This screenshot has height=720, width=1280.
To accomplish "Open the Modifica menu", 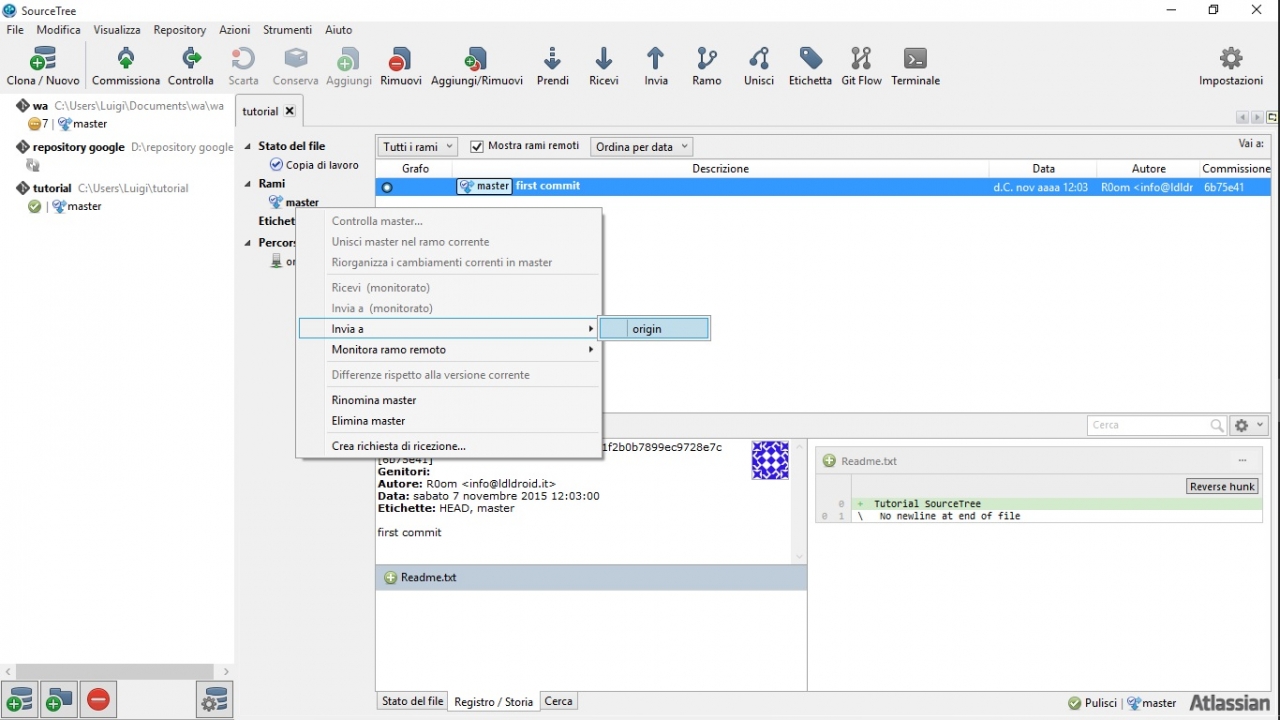I will tap(59, 30).
